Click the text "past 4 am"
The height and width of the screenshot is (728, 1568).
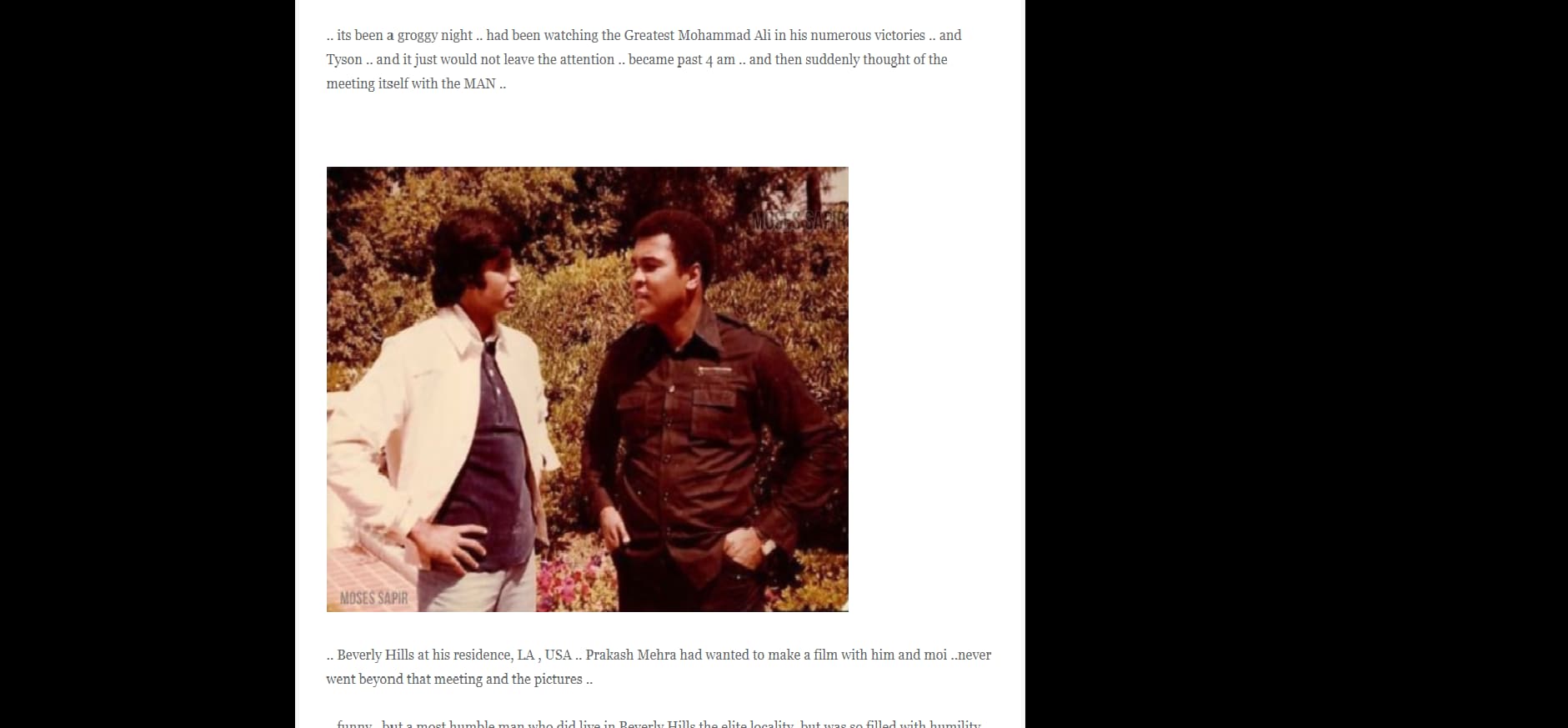(706, 59)
